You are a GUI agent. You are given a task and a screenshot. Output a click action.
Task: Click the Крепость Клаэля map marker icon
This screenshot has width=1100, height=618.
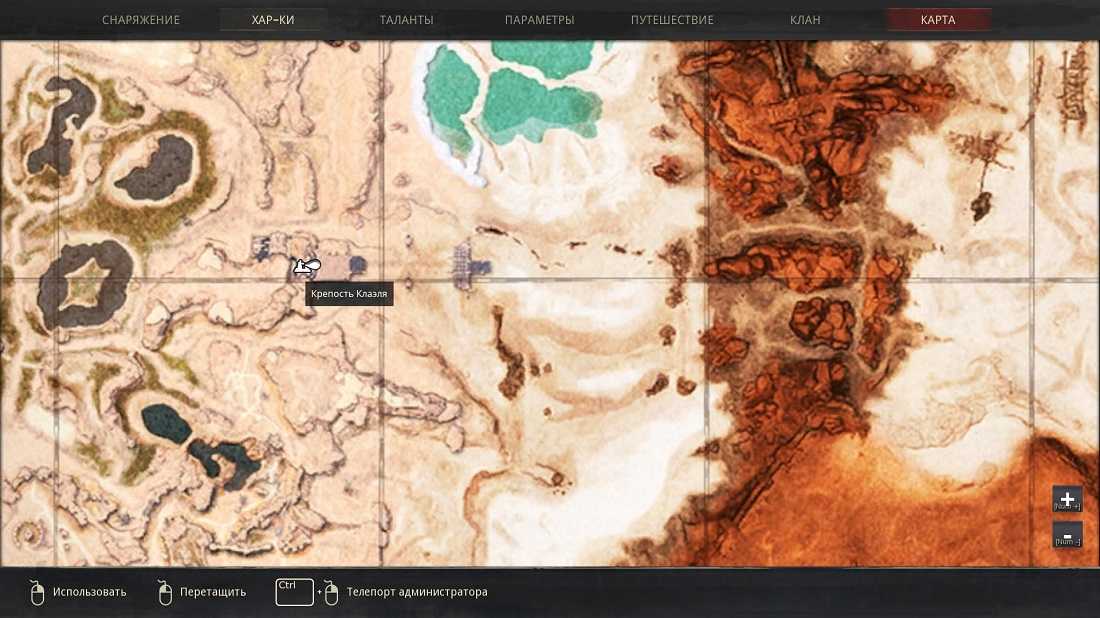pyautogui.click(x=307, y=267)
